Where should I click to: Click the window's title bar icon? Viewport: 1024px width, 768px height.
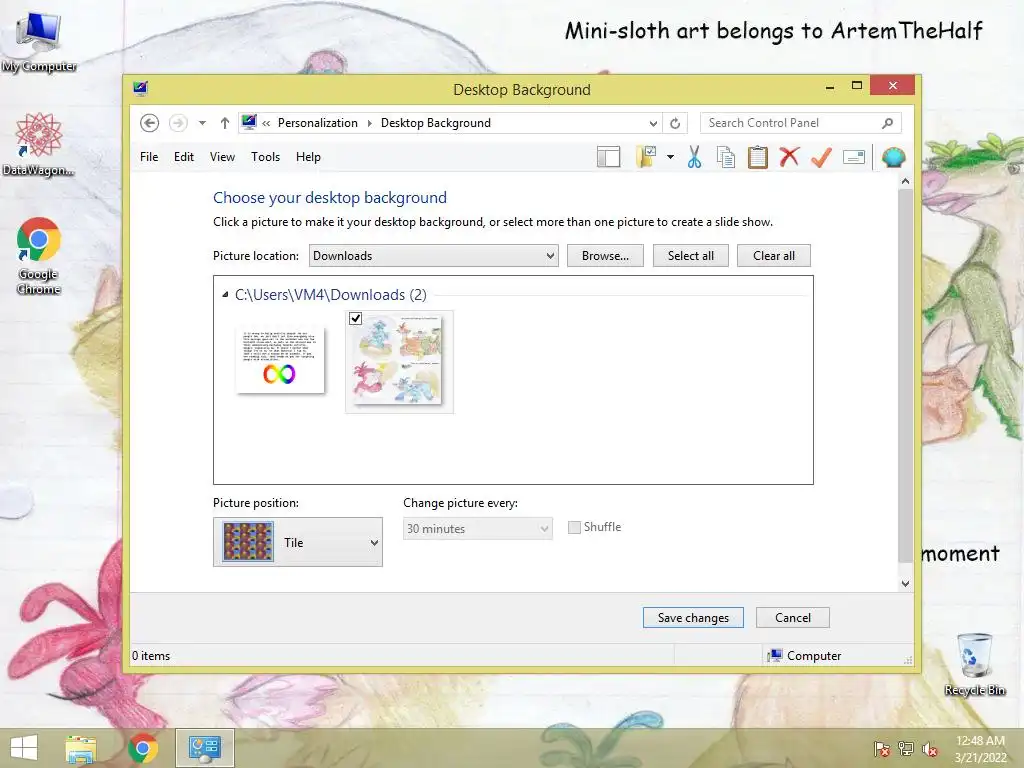click(140, 88)
